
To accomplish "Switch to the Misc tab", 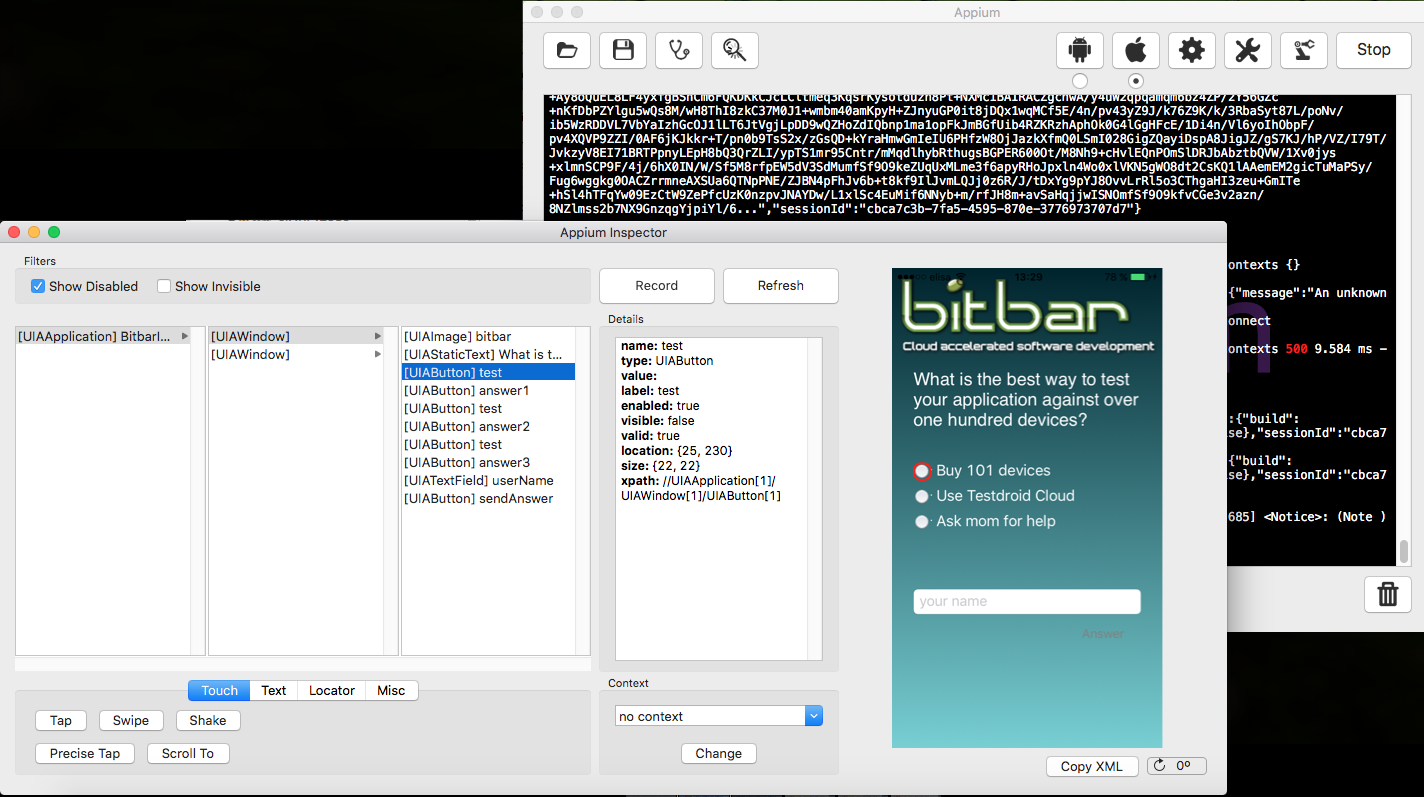I will [x=391, y=690].
